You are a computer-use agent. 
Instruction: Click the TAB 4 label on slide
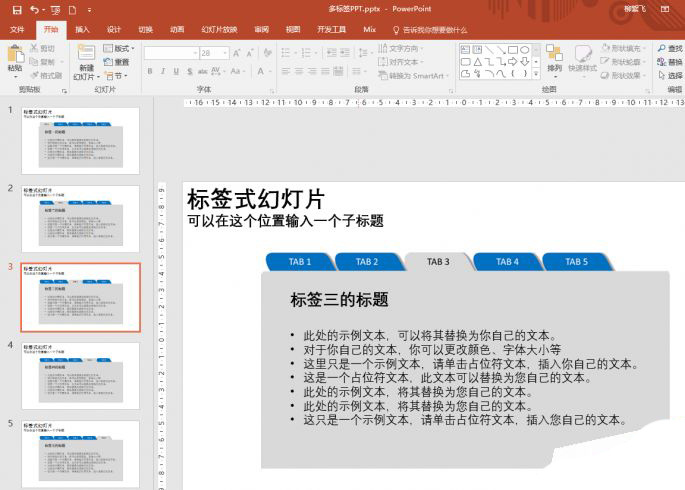(508, 262)
